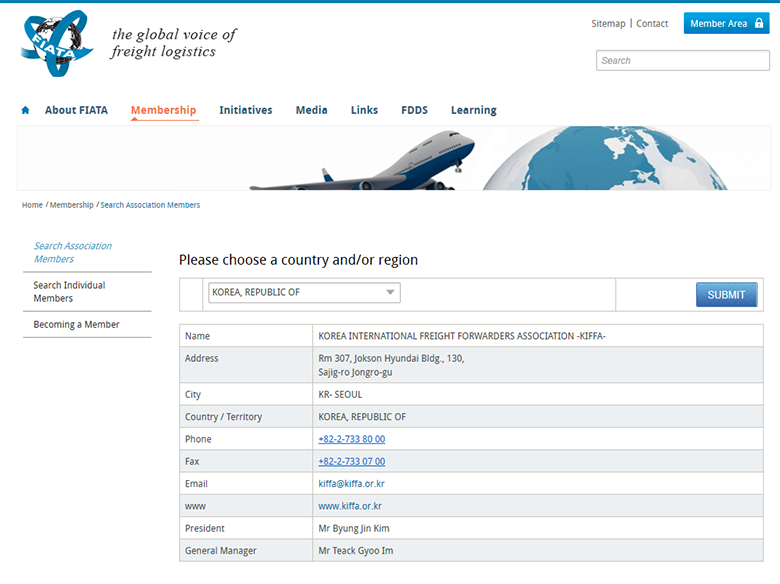
Task: Open the Media menu
Action: pyautogui.click(x=311, y=110)
